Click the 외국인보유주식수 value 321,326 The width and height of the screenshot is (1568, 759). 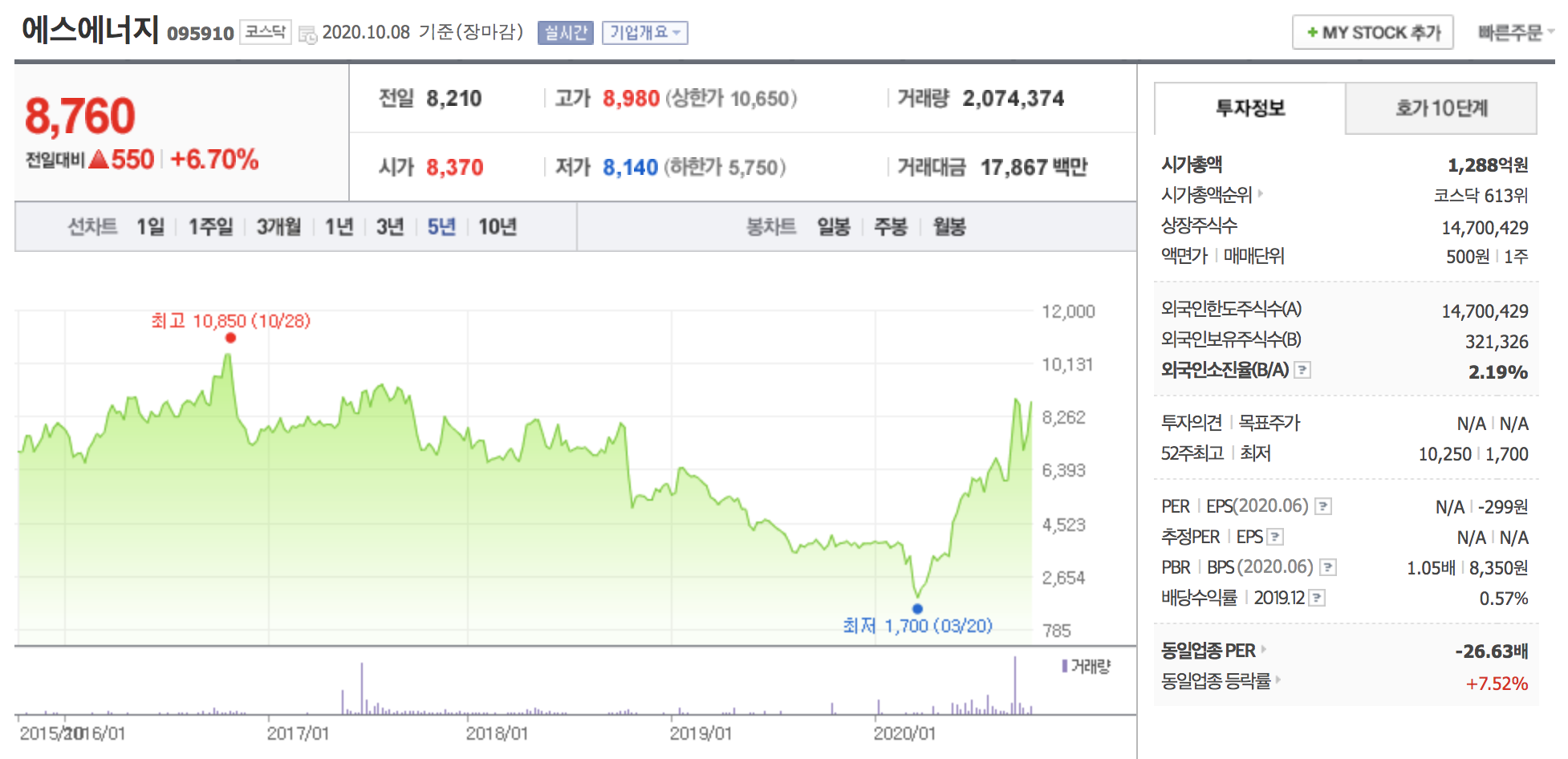pos(1497,342)
